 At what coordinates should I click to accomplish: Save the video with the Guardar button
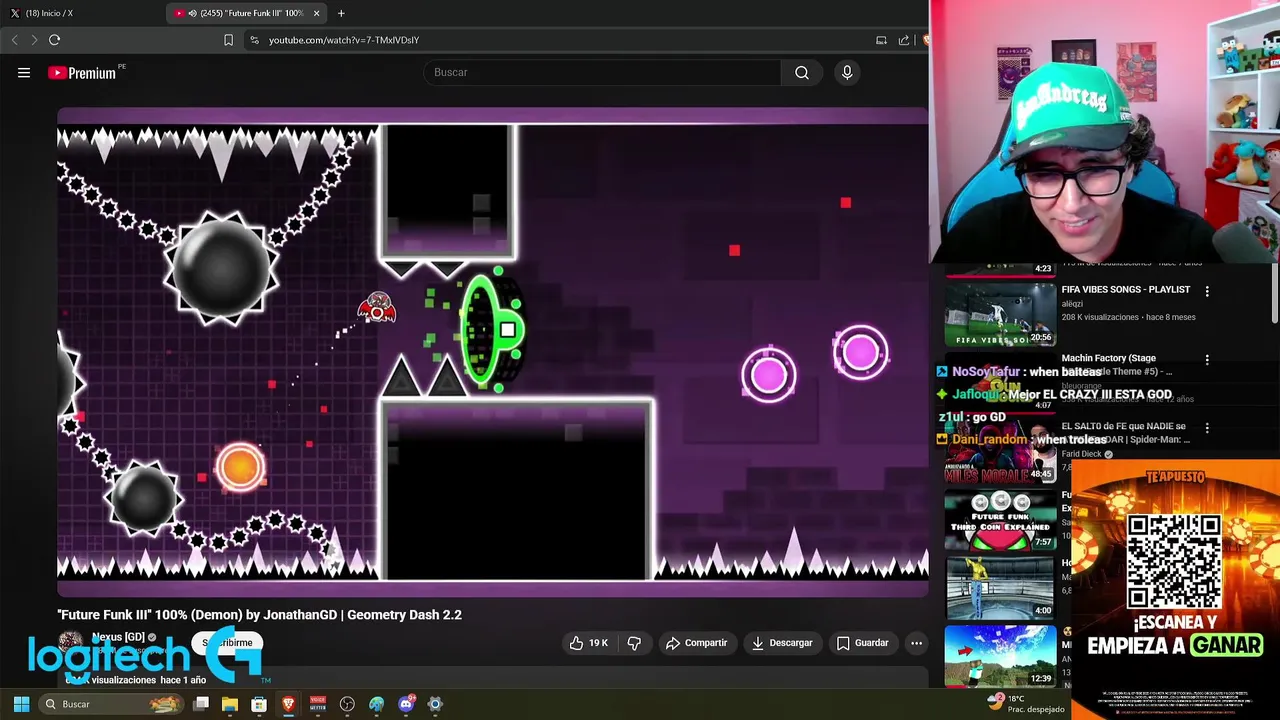point(863,643)
